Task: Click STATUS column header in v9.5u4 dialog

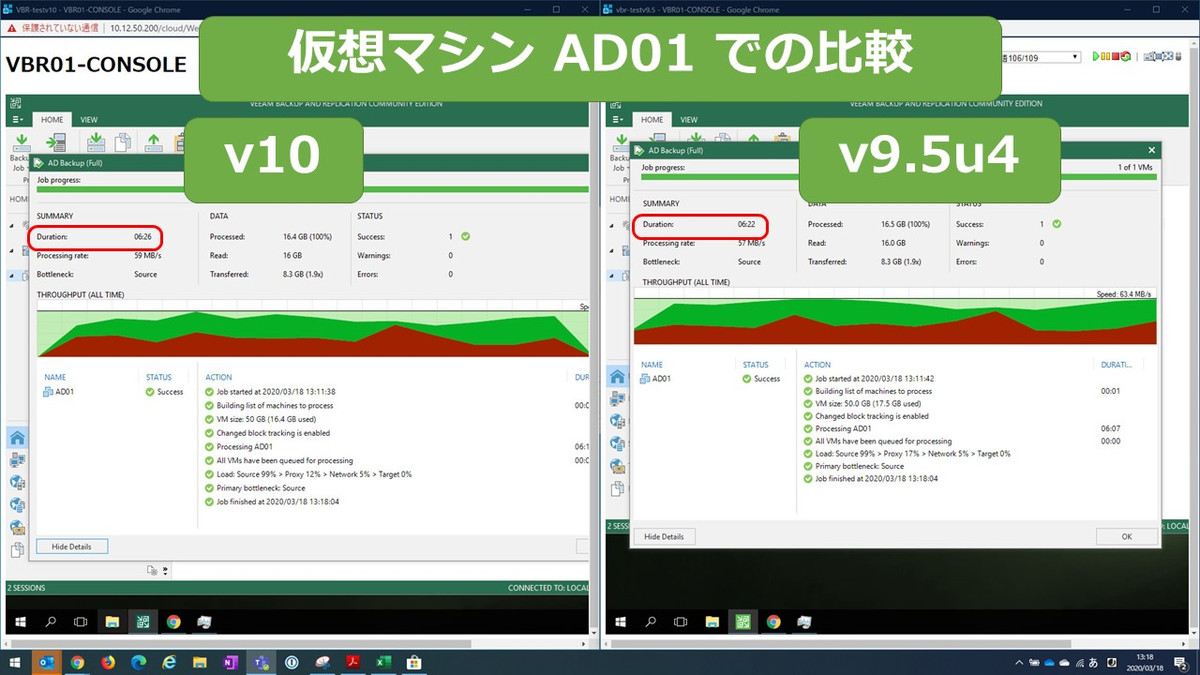Action: click(x=756, y=365)
